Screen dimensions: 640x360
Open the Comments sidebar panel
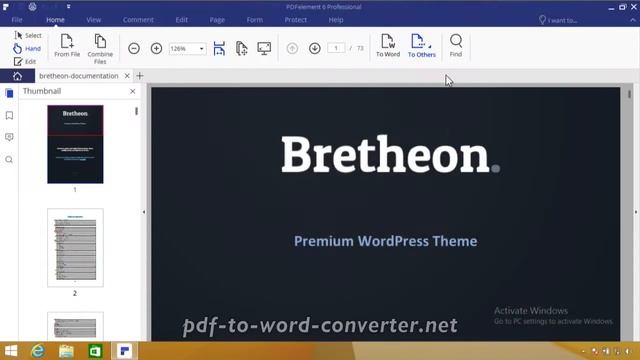coord(9,137)
